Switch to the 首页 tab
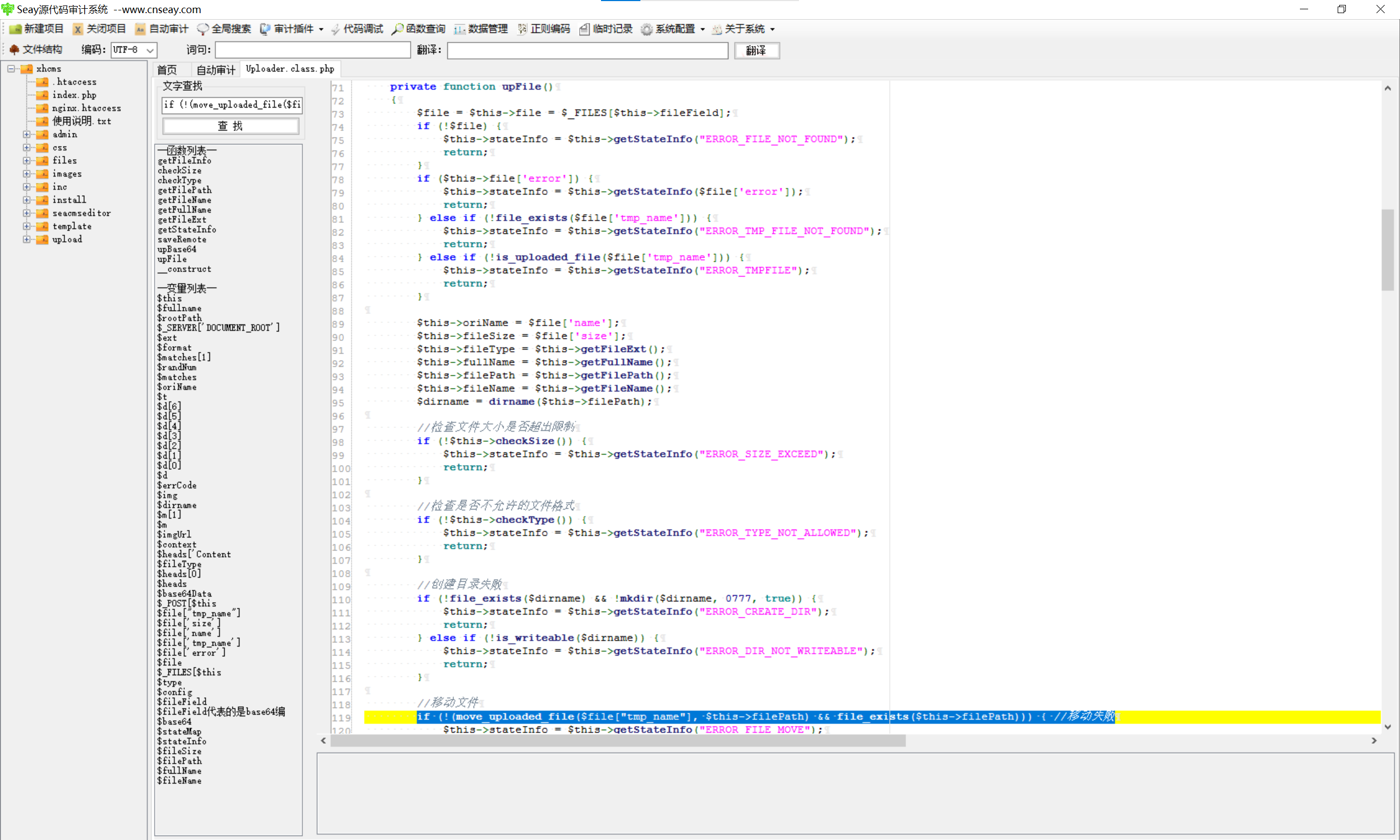 [167, 69]
